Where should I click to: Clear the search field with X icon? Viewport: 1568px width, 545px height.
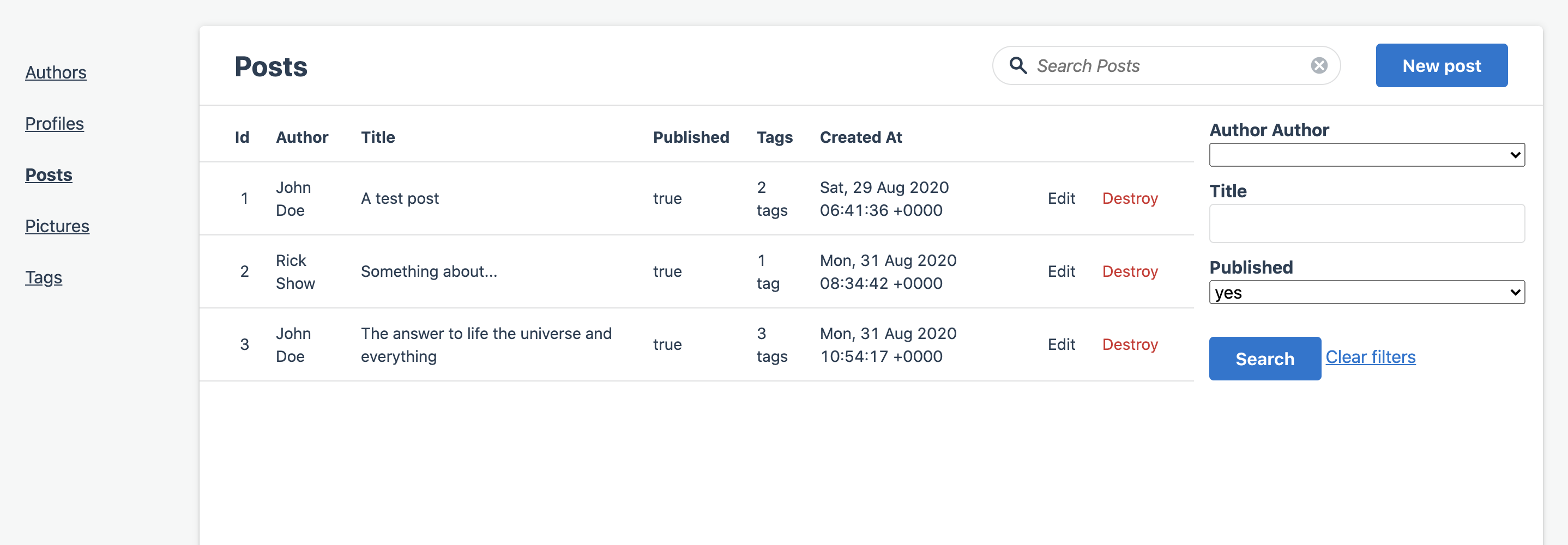click(1318, 65)
